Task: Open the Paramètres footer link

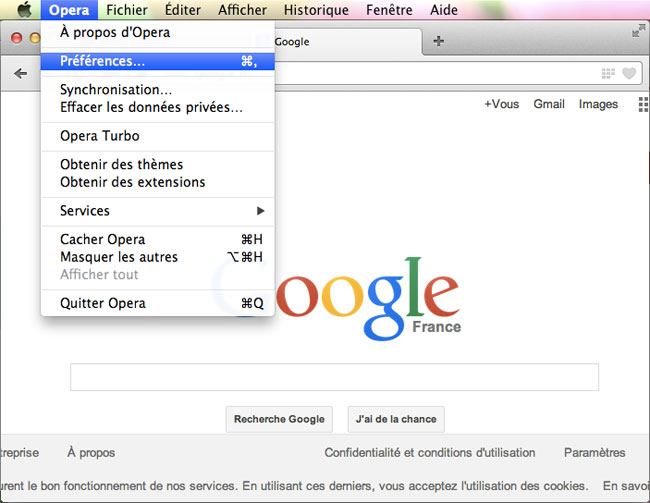Action: (x=594, y=452)
